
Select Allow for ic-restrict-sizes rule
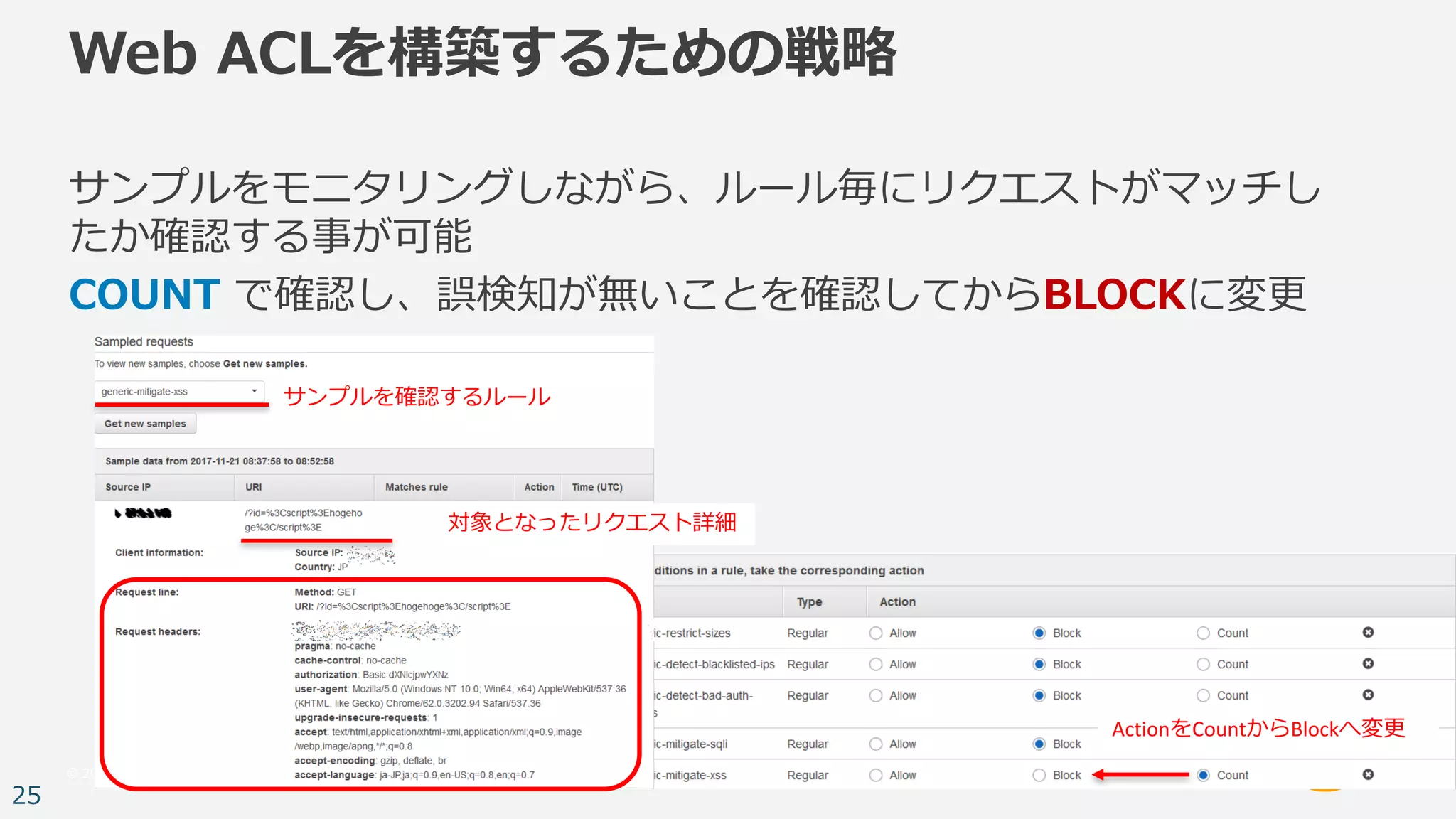[x=876, y=633]
